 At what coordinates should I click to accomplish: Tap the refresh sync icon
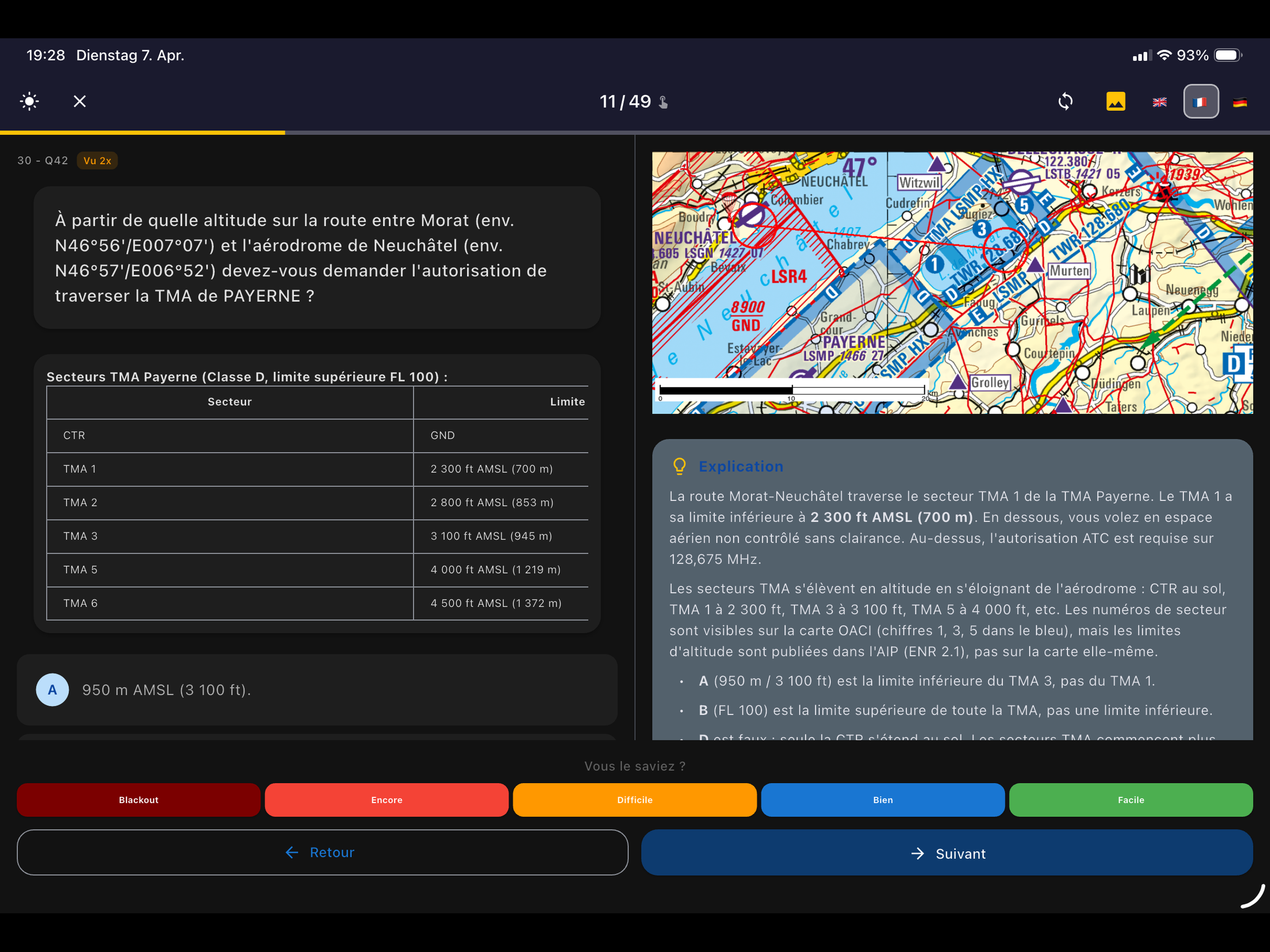pos(1065,101)
